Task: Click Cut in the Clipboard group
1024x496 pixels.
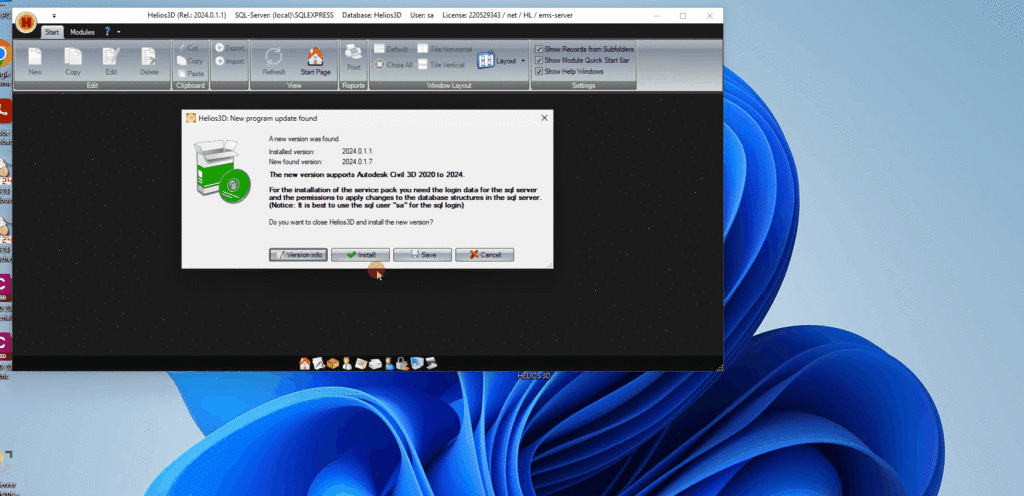Action: 190,48
